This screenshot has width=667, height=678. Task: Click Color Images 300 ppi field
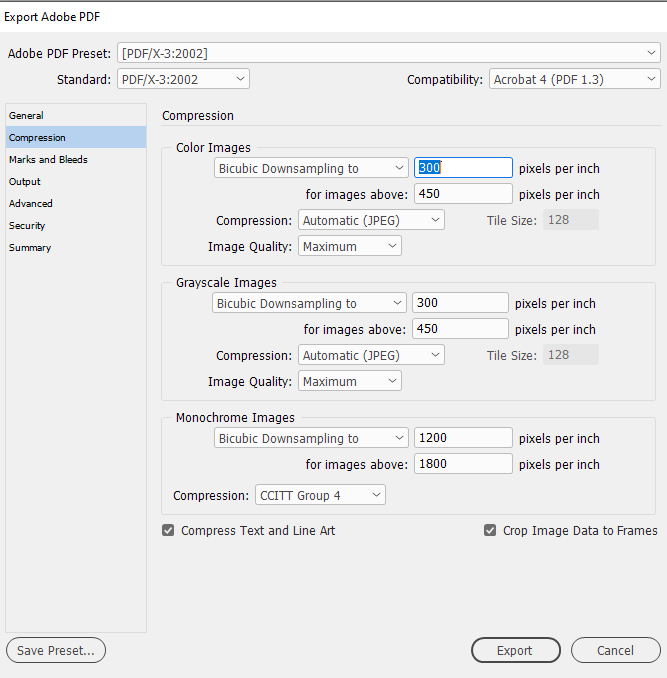(463, 168)
